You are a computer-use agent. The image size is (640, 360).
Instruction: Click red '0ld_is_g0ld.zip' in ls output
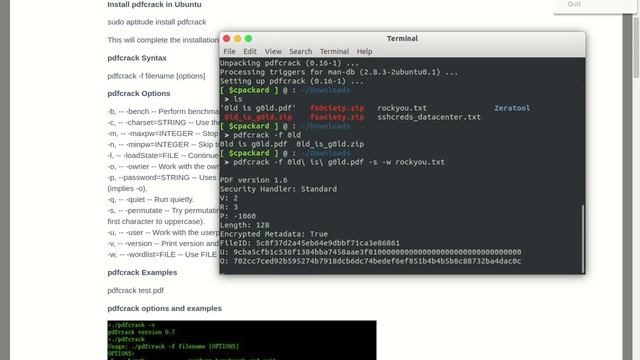[x=258, y=117]
